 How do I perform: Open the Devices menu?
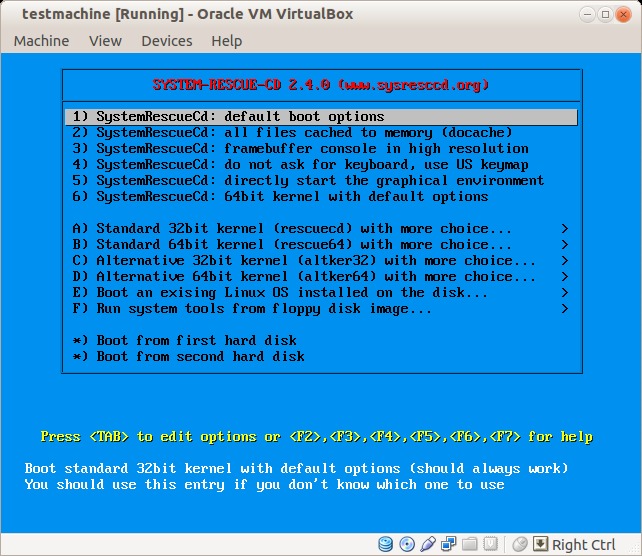(167, 41)
